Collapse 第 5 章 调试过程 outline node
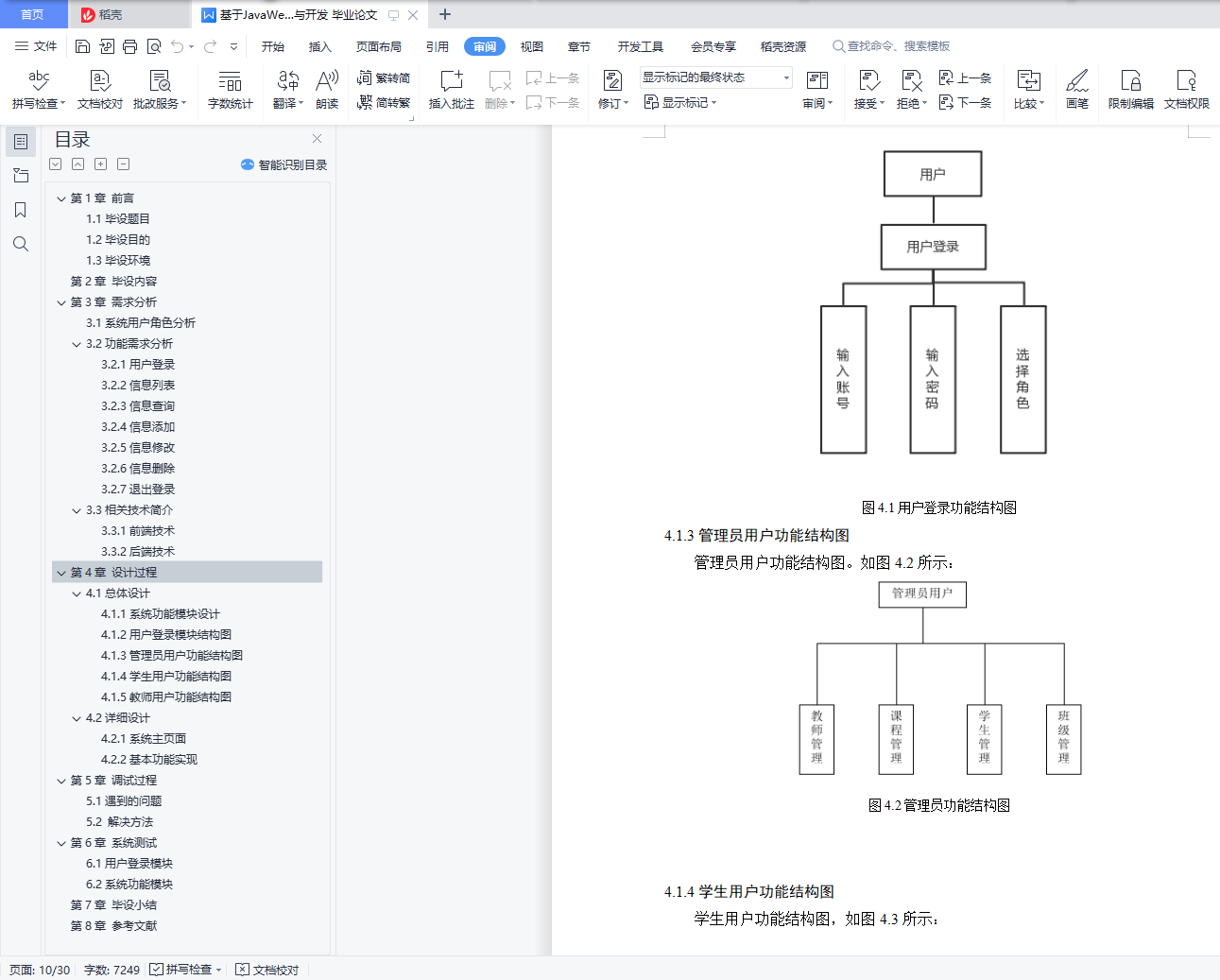The height and width of the screenshot is (980, 1220). pyautogui.click(x=61, y=781)
